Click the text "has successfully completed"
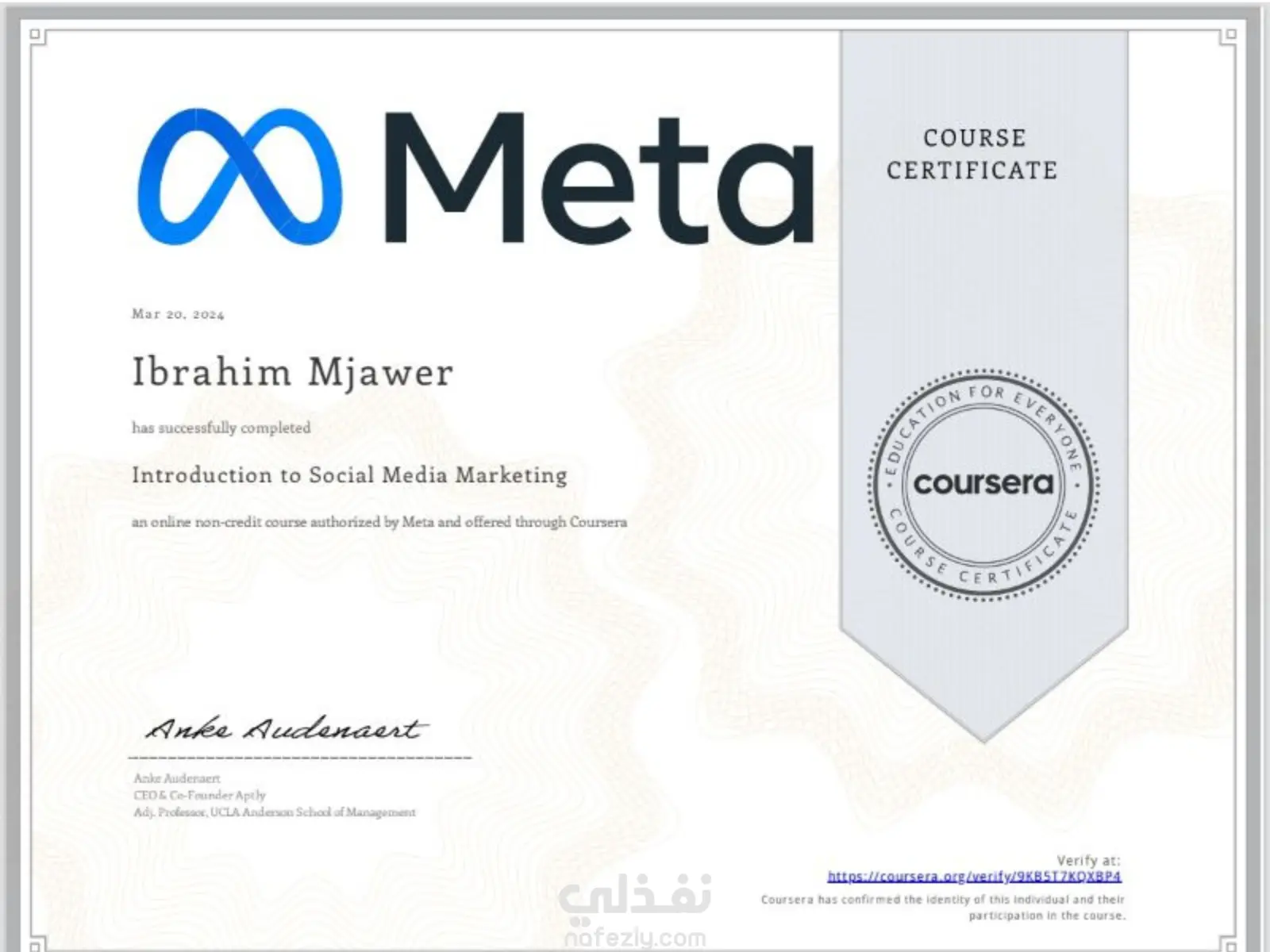This screenshot has height=952, width=1270. pos(221,428)
